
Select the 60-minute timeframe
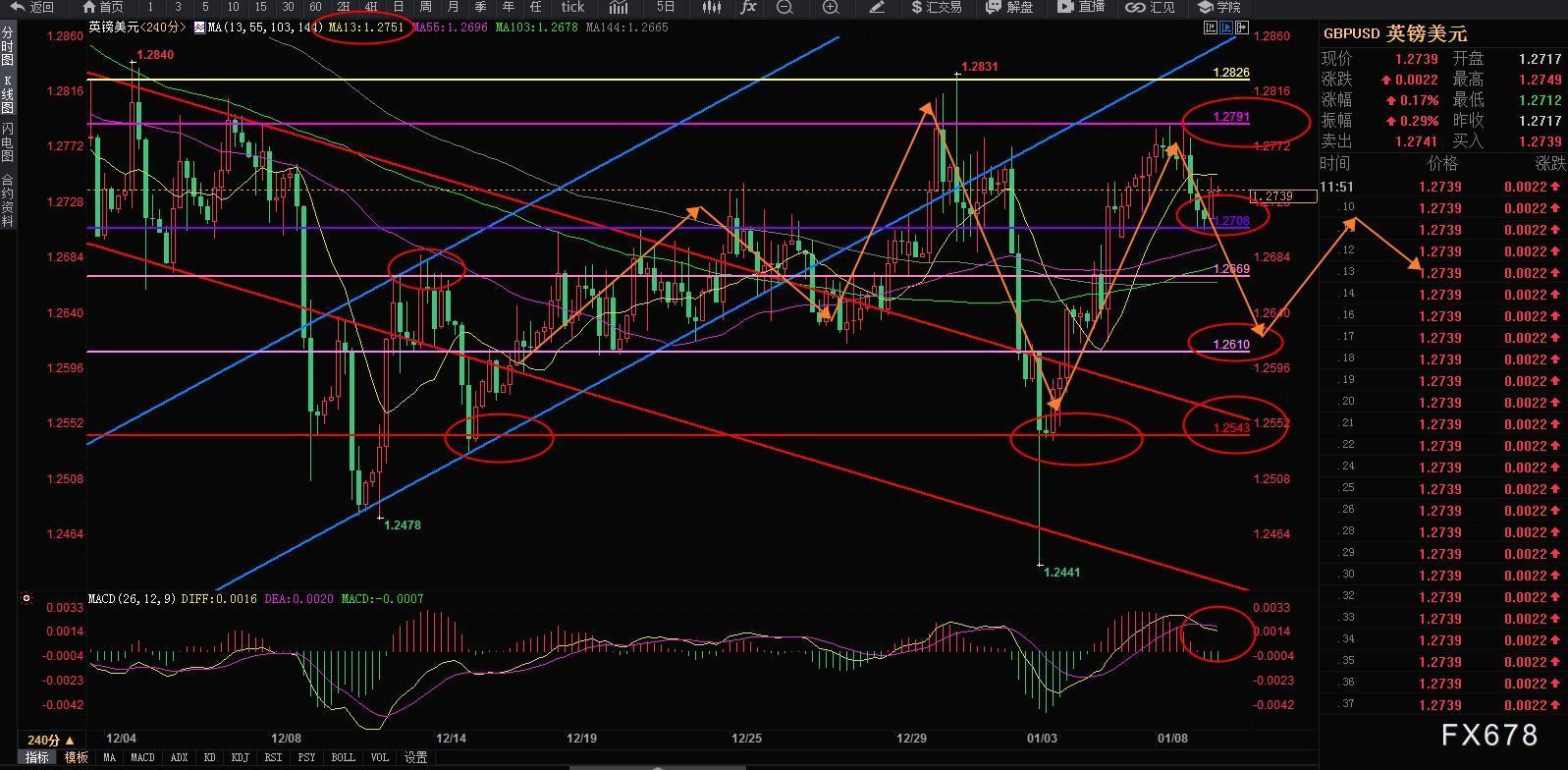(315, 7)
